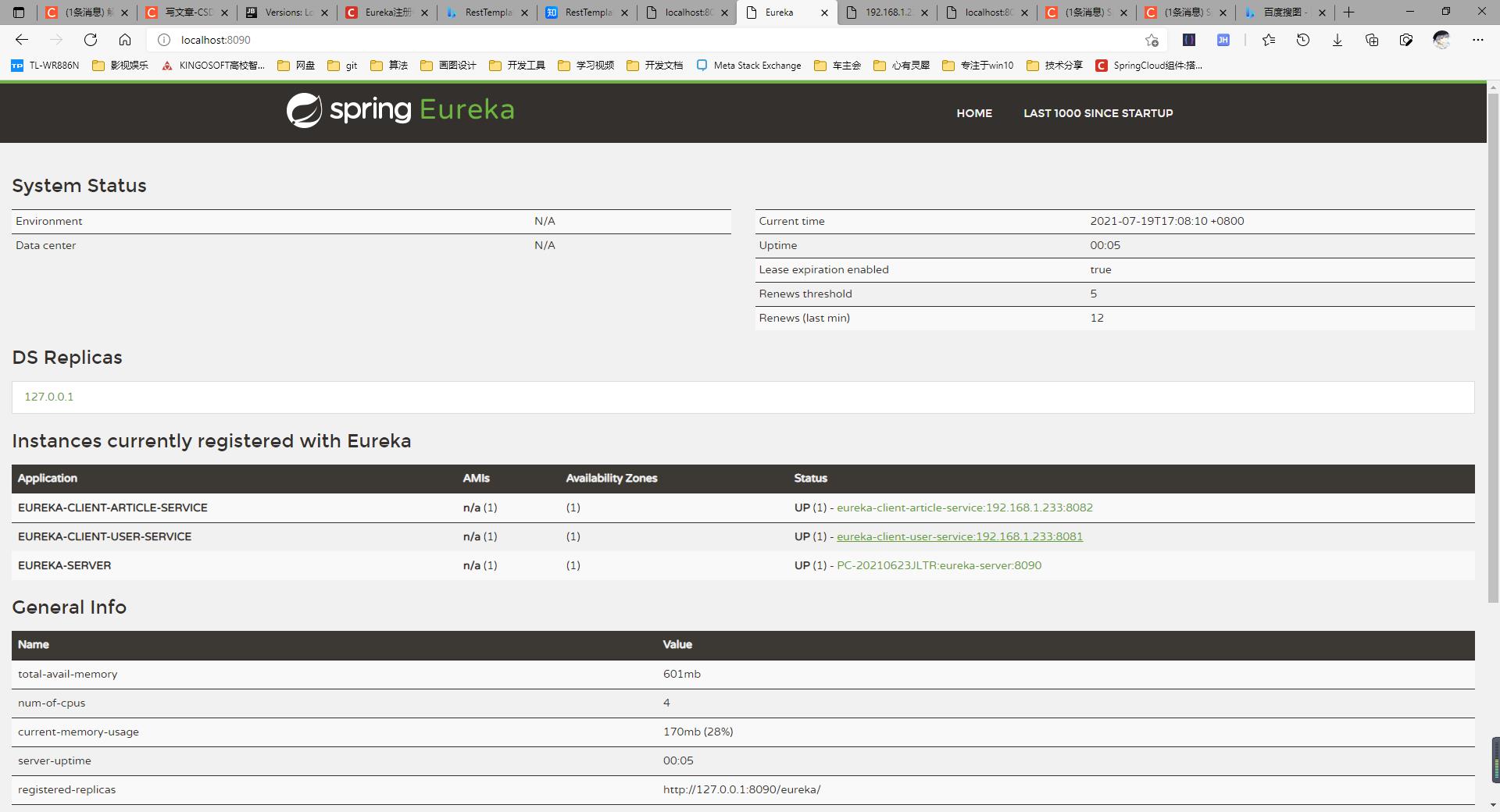Open the 专注于win10 bookmarks folder

tap(978, 66)
